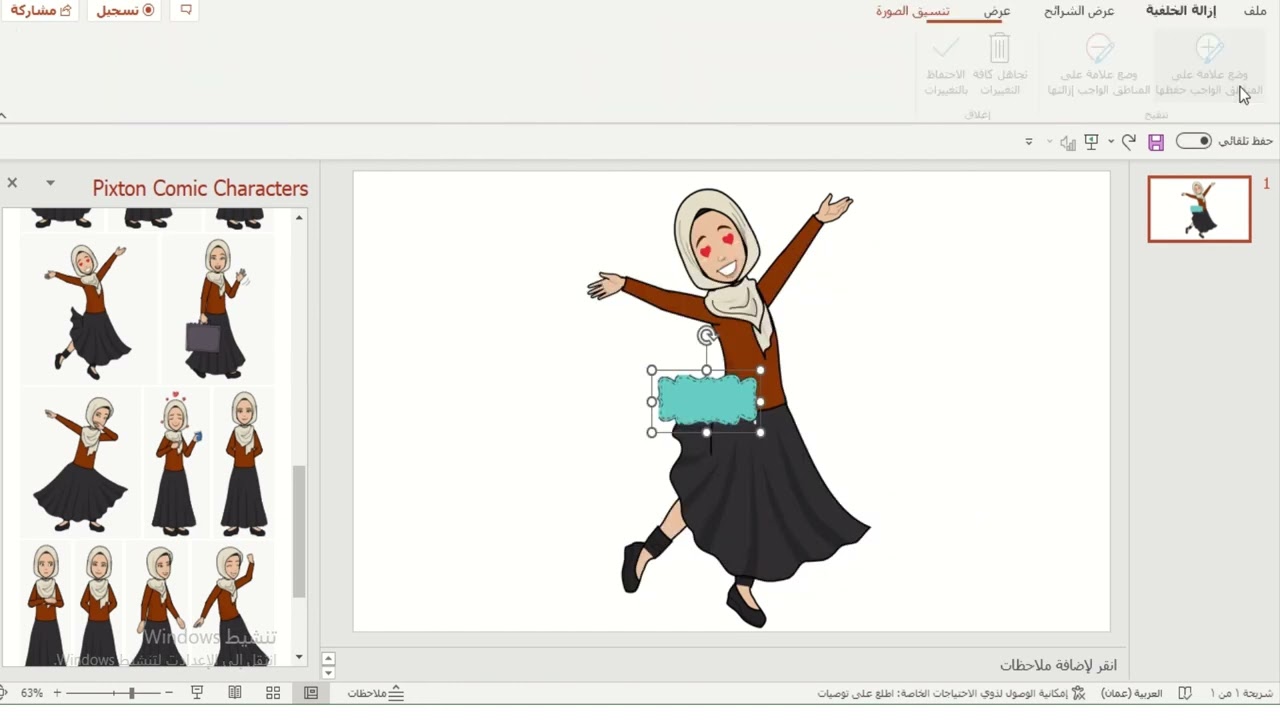Screen dimensions: 1280x720
Task: Click the spell check book icon
Action: pos(1185,692)
